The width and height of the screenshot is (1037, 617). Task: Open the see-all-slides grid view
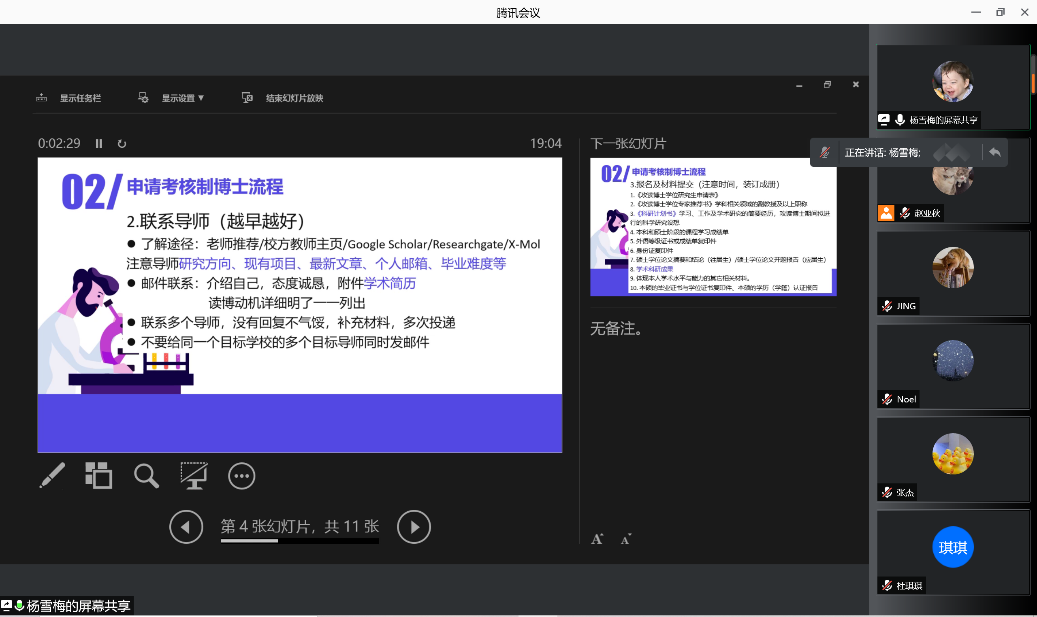[x=98, y=475]
